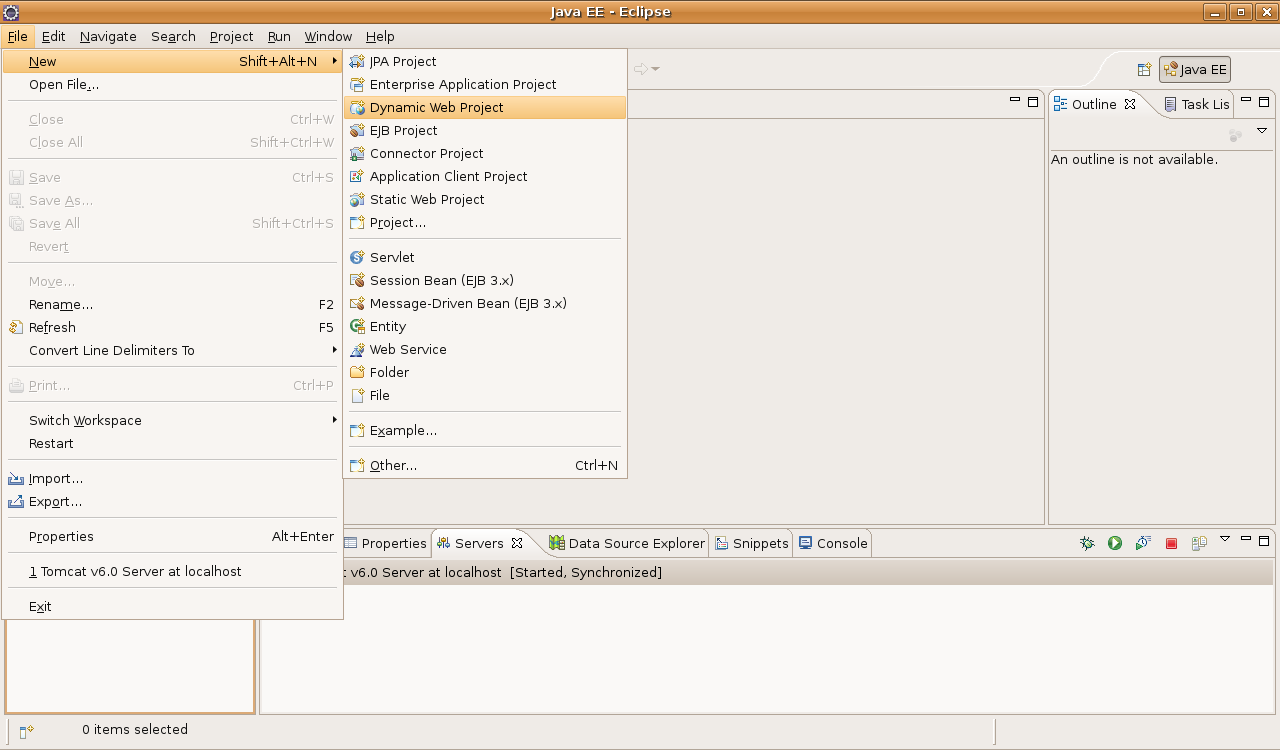Choose Restart in File menu
This screenshot has width=1280, height=750.
click(172, 443)
